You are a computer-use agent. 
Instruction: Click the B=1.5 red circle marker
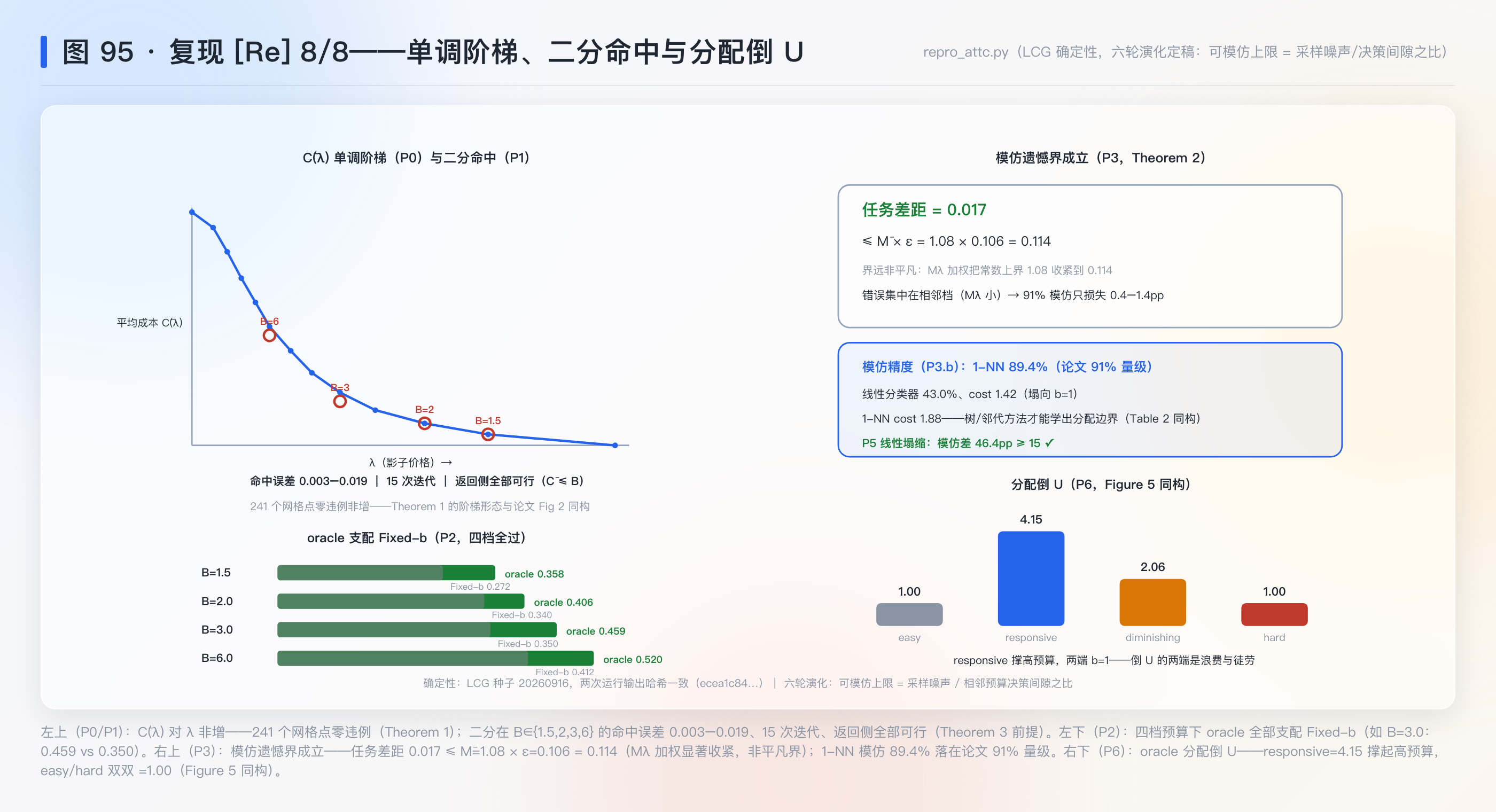click(x=488, y=434)
